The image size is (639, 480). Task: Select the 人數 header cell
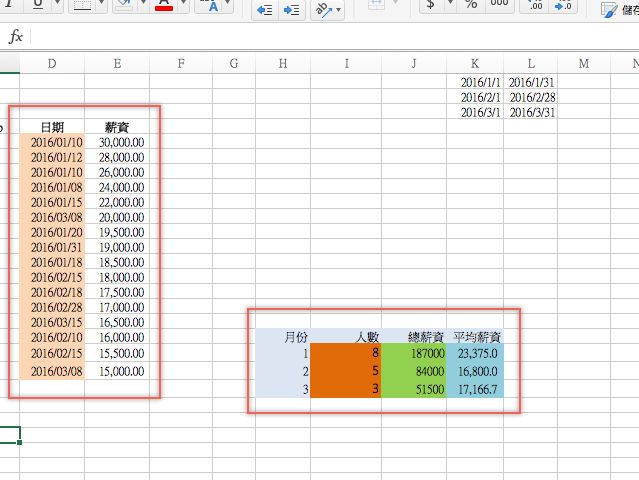(x=346, y=337)
